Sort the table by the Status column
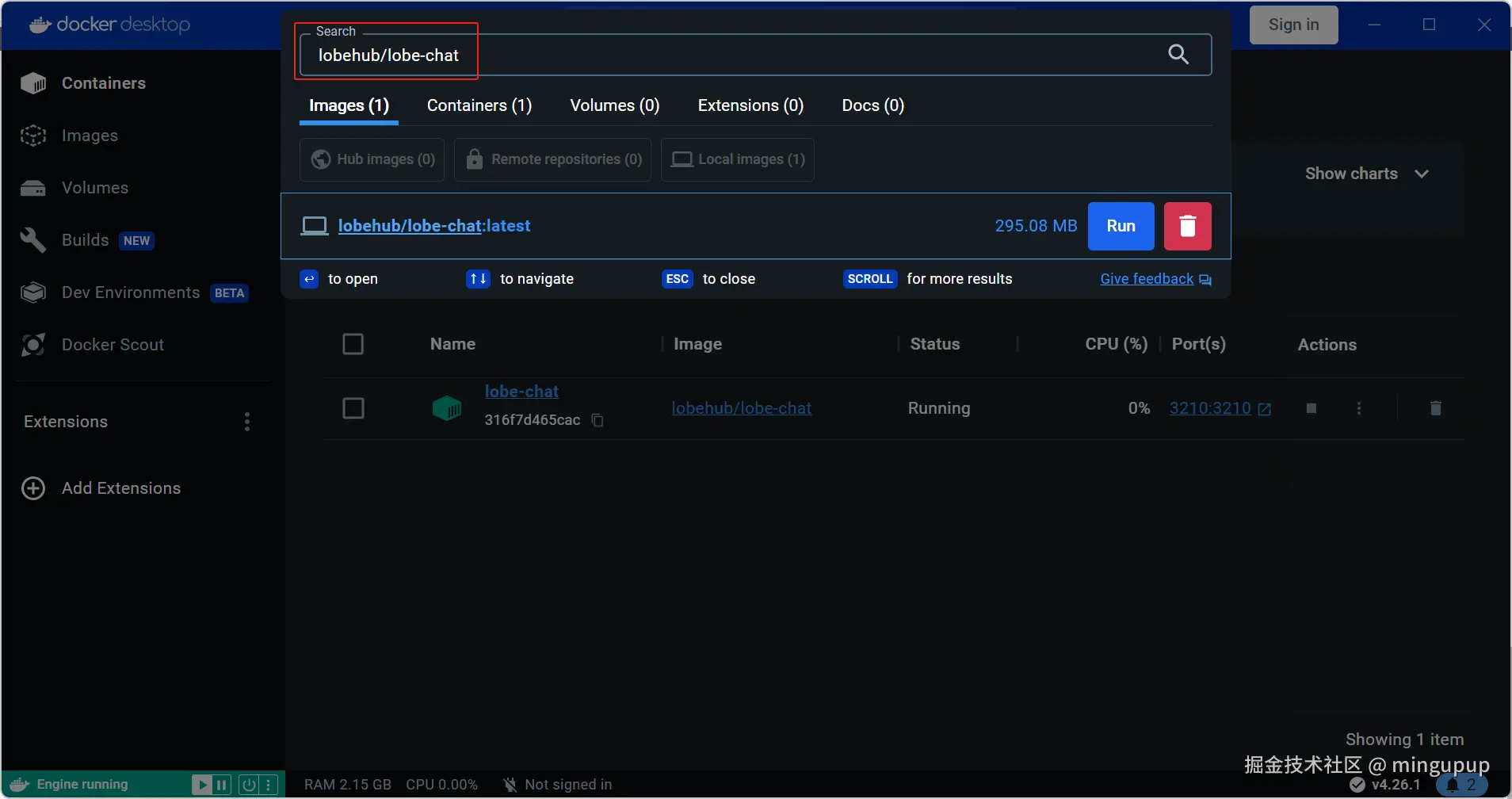 pyautogui.click(x=935, y=344)
